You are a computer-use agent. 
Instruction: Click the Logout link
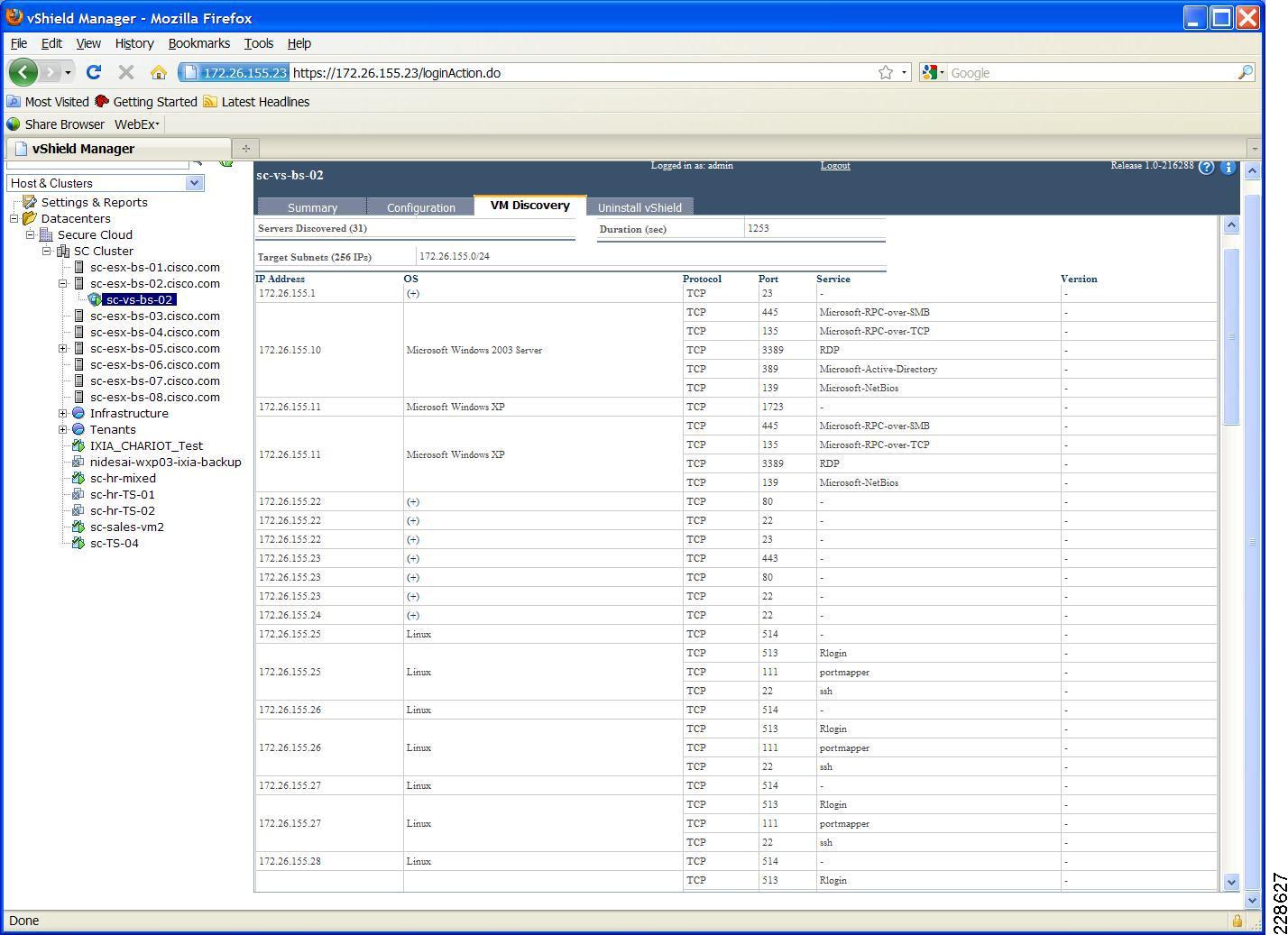835,165
